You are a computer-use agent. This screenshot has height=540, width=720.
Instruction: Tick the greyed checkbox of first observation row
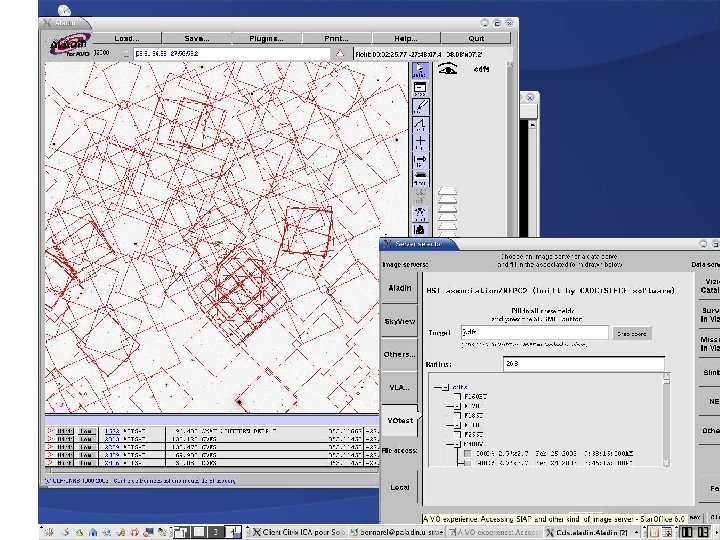[466, 453]
